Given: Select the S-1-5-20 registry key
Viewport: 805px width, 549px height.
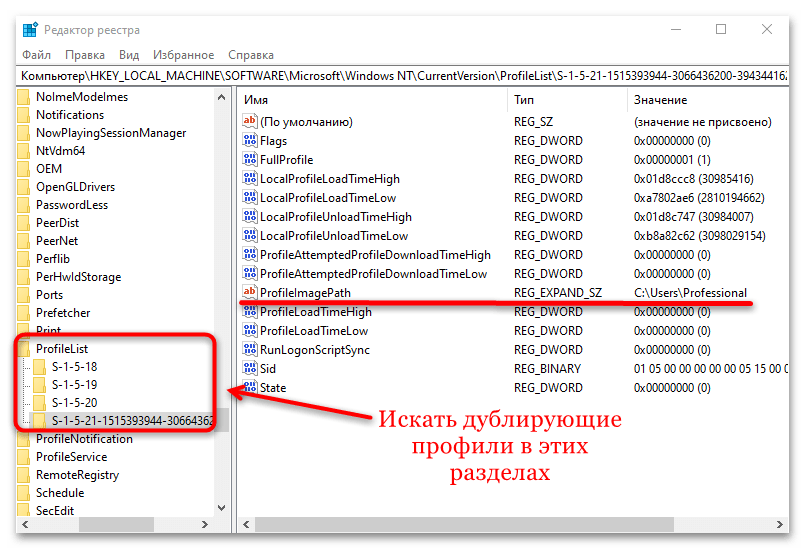Looking at the screenshot, I should [x=74, y=403].
